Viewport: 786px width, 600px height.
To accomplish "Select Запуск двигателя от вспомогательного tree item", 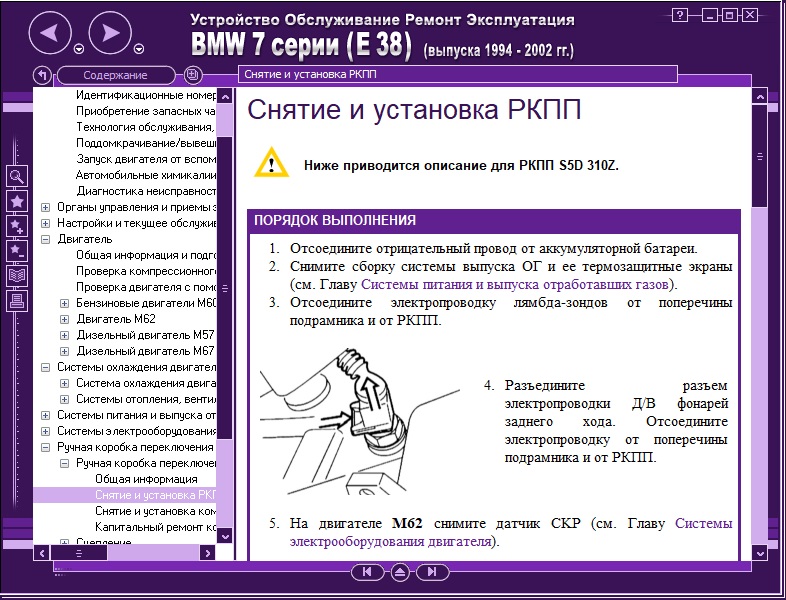I will coord(146,159).
